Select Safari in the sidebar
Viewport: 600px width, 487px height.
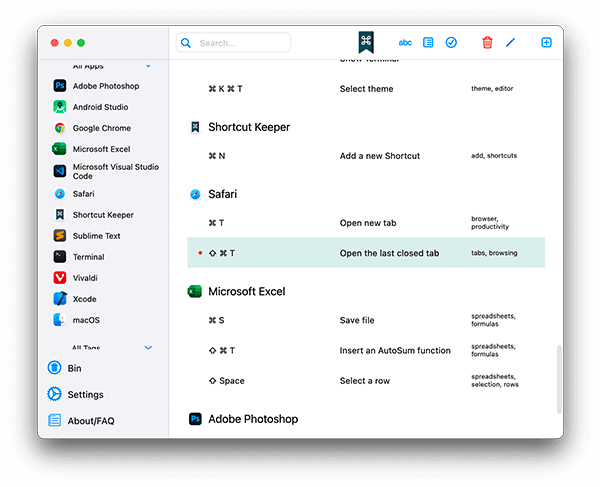(x=83, y=194)
